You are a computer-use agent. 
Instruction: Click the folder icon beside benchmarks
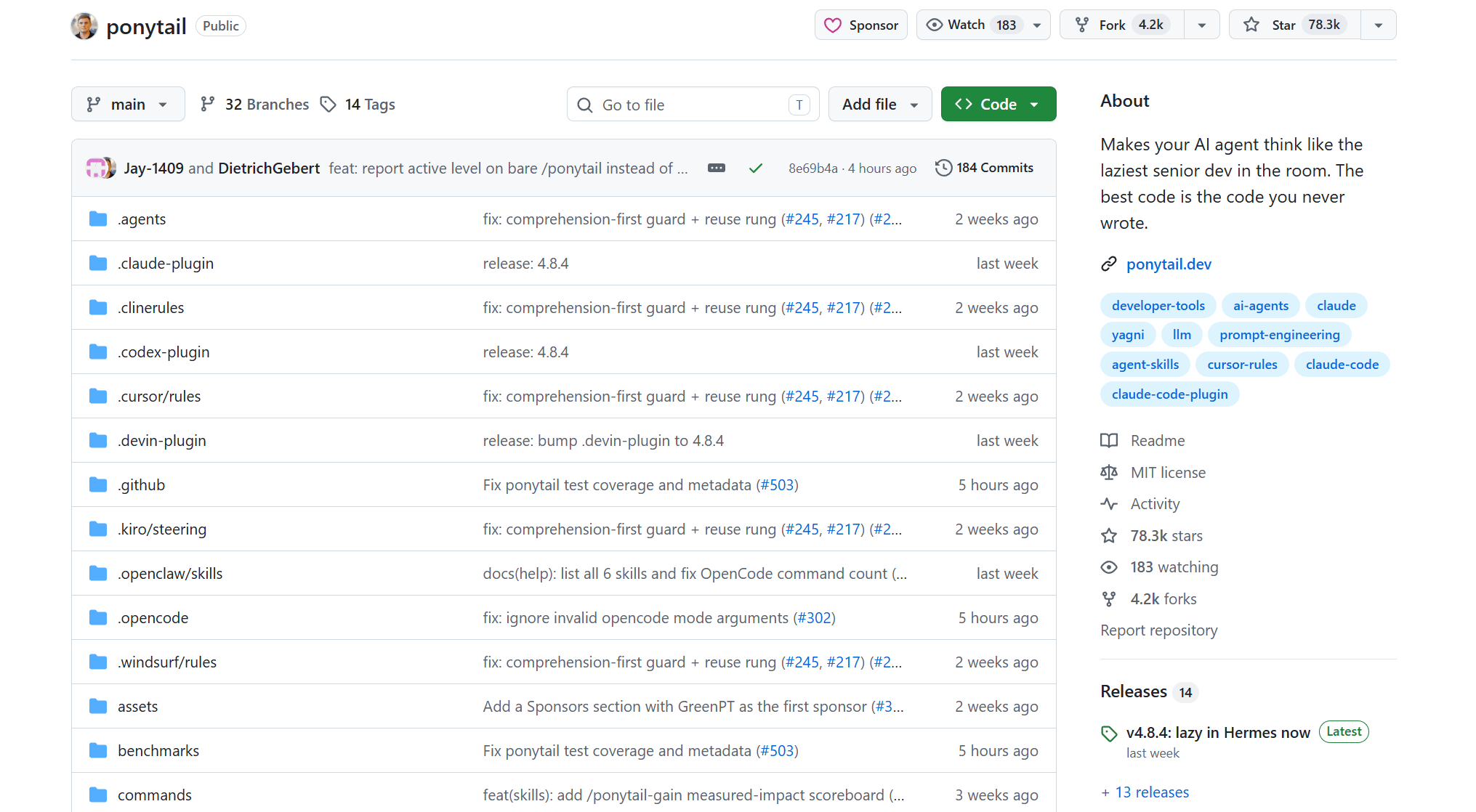point(98,750)
